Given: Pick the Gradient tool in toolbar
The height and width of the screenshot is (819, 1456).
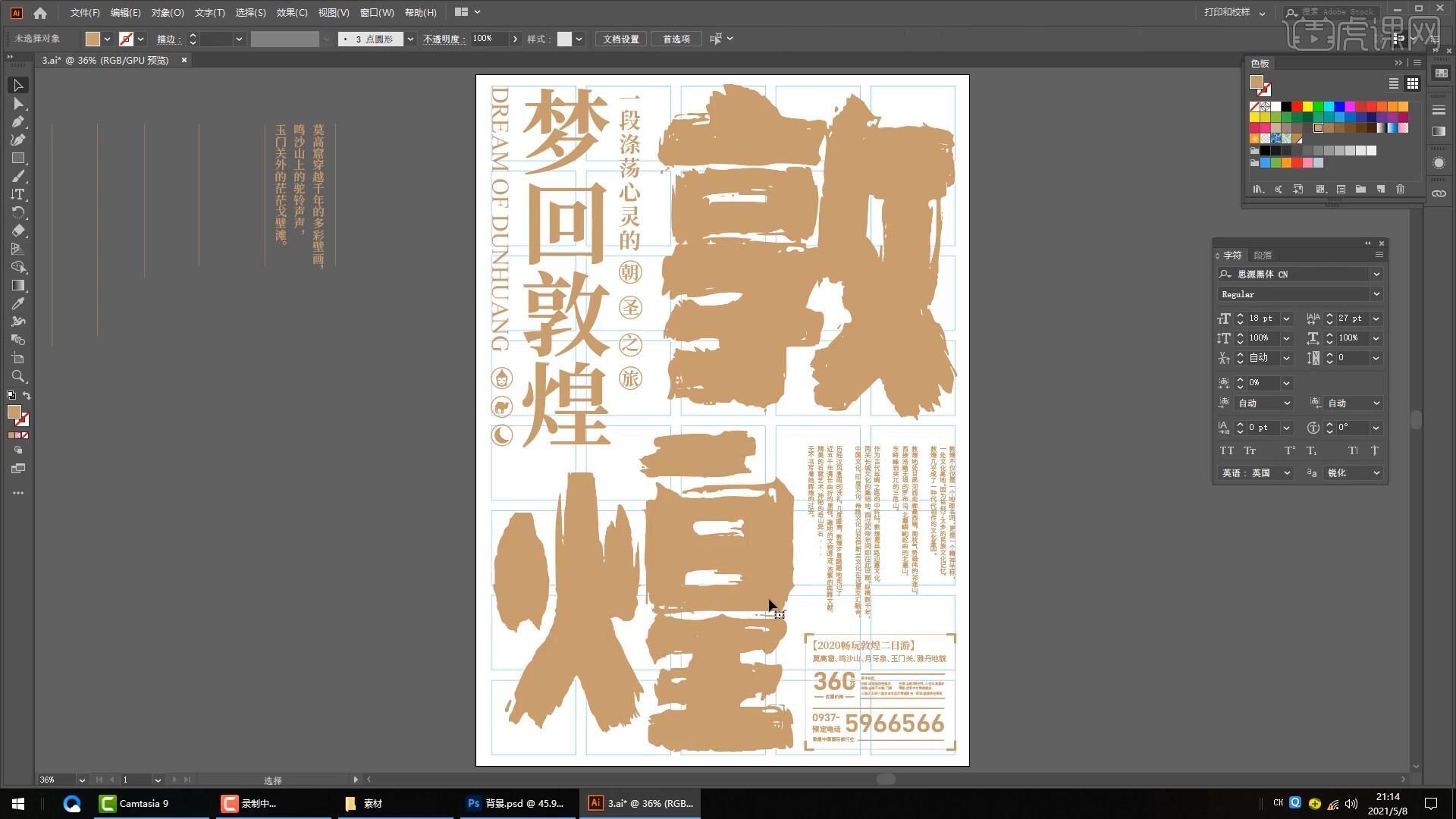Looking at the screenshot, I should [18, 285].
